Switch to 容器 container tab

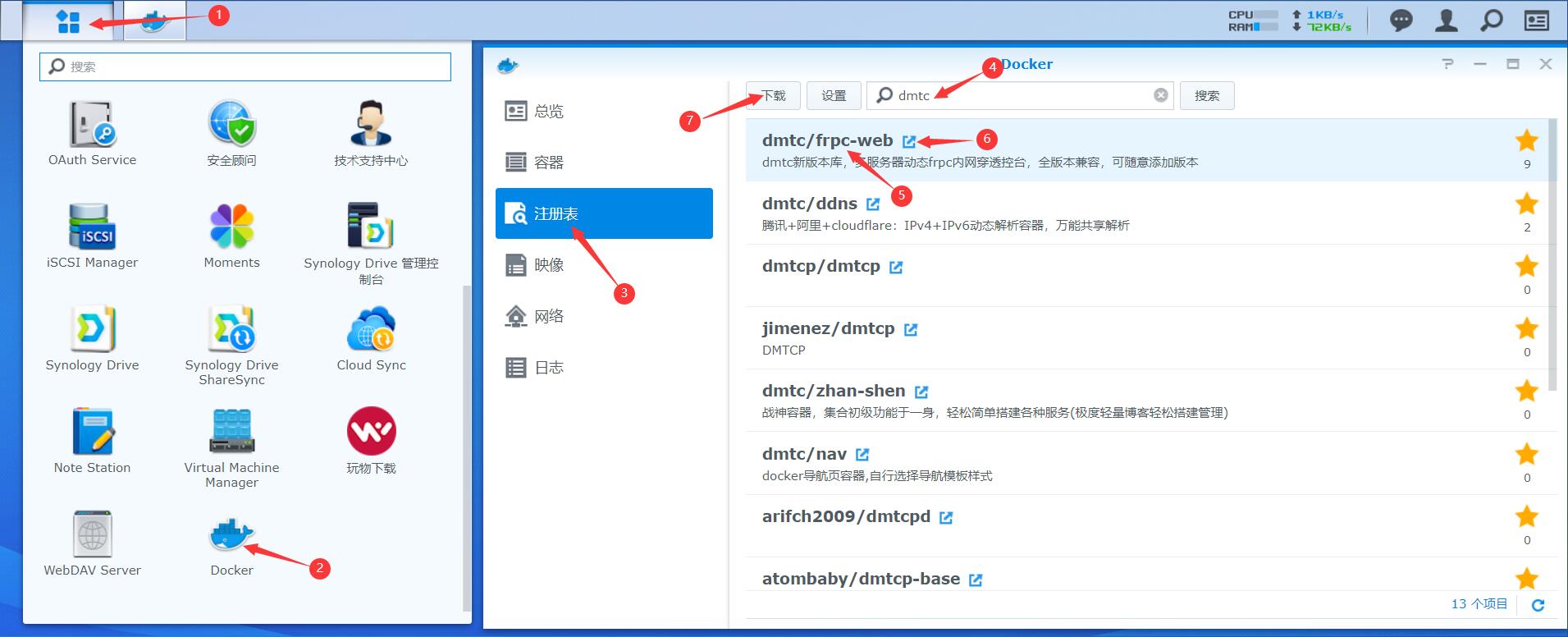(x=604, y=162)
